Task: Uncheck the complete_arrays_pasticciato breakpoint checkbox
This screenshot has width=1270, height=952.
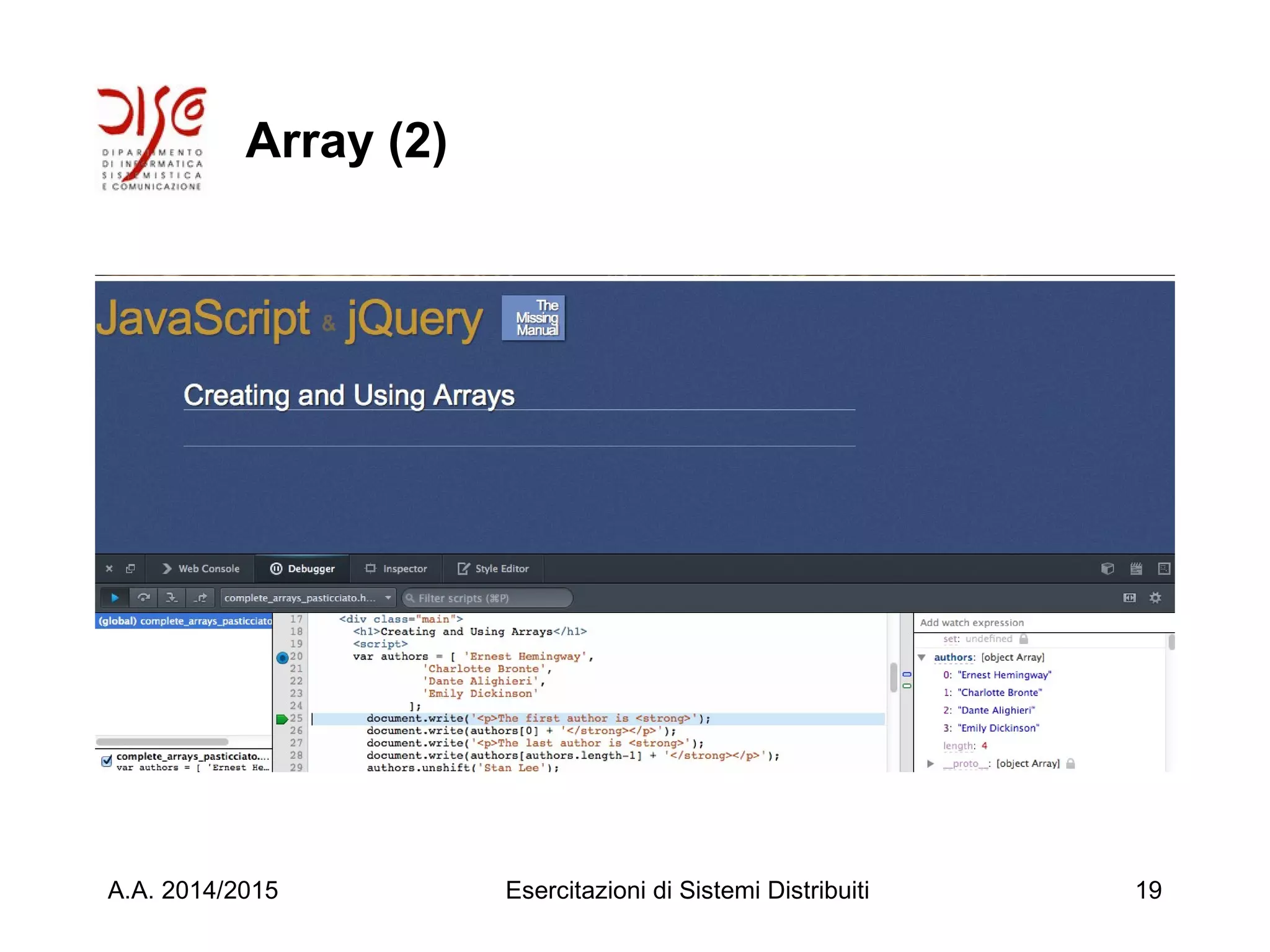Action: 107,760
